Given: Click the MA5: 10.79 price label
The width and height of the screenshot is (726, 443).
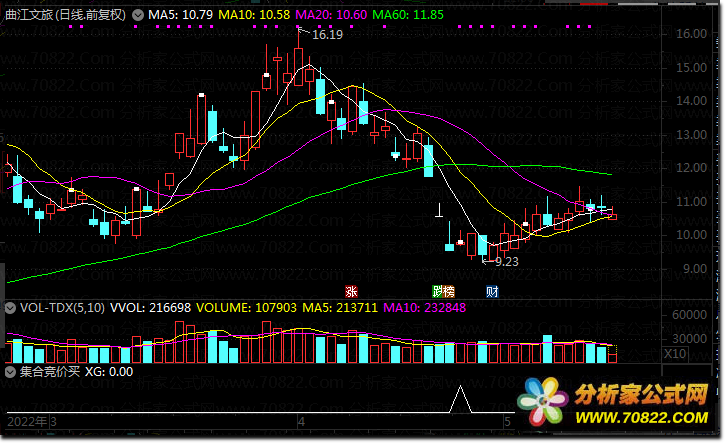Looking at the screenshot, I should (181, 15).
